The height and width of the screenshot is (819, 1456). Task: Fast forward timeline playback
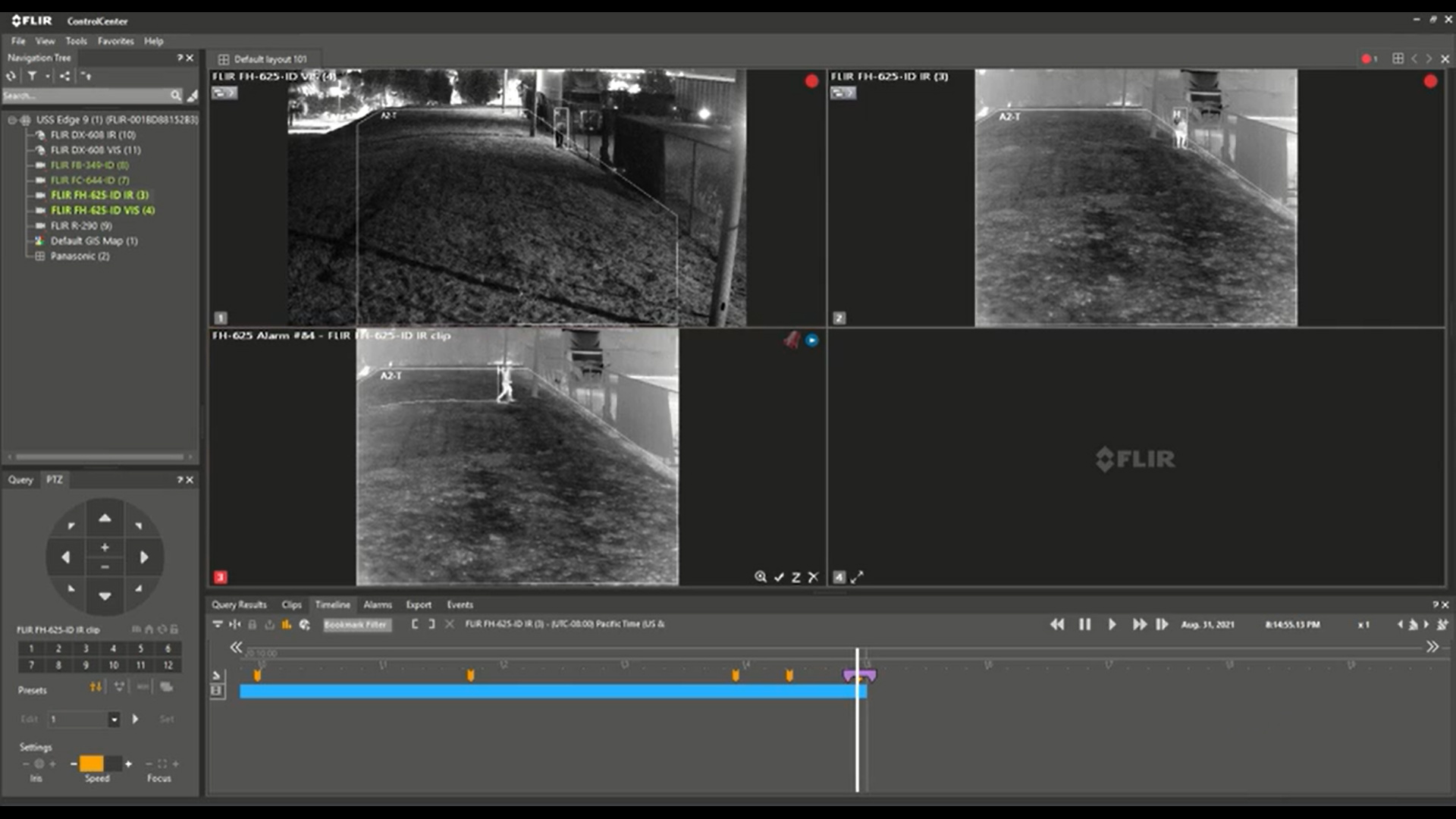pos(1139,624)
